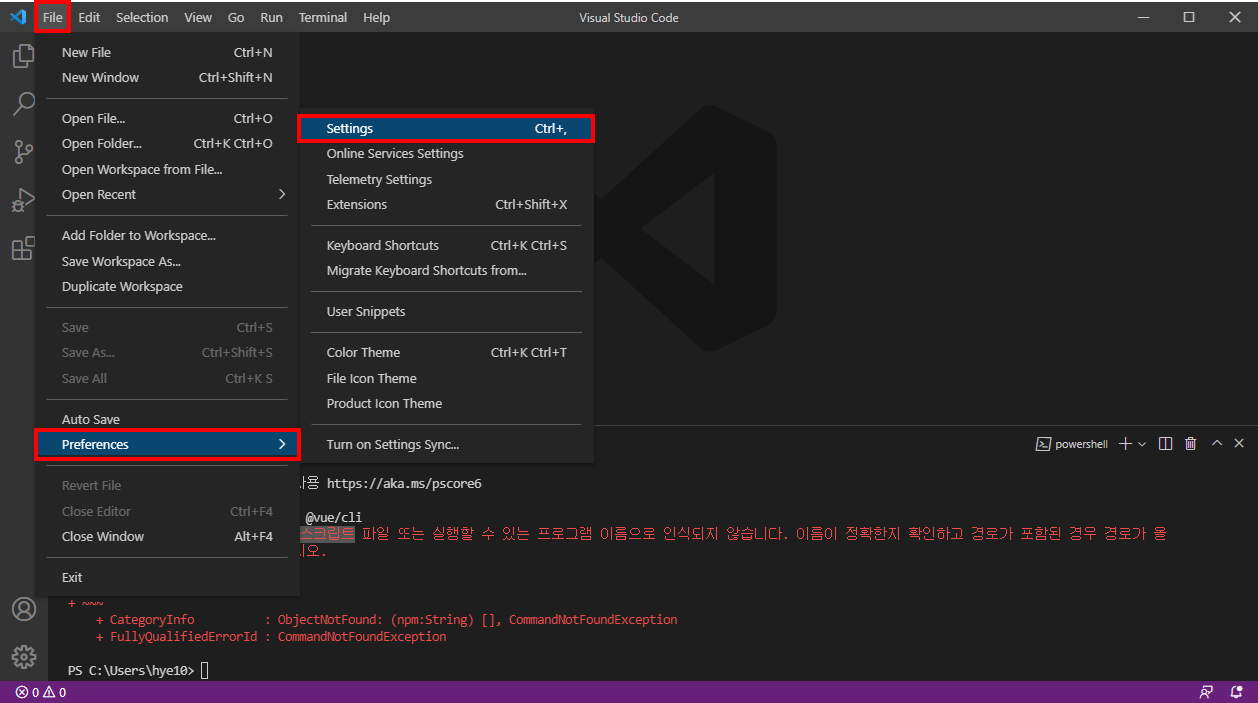Choose New Window menu entry
Image resolution: width=1258 pixels, height=703 pixels.
(x=167, y=78)
